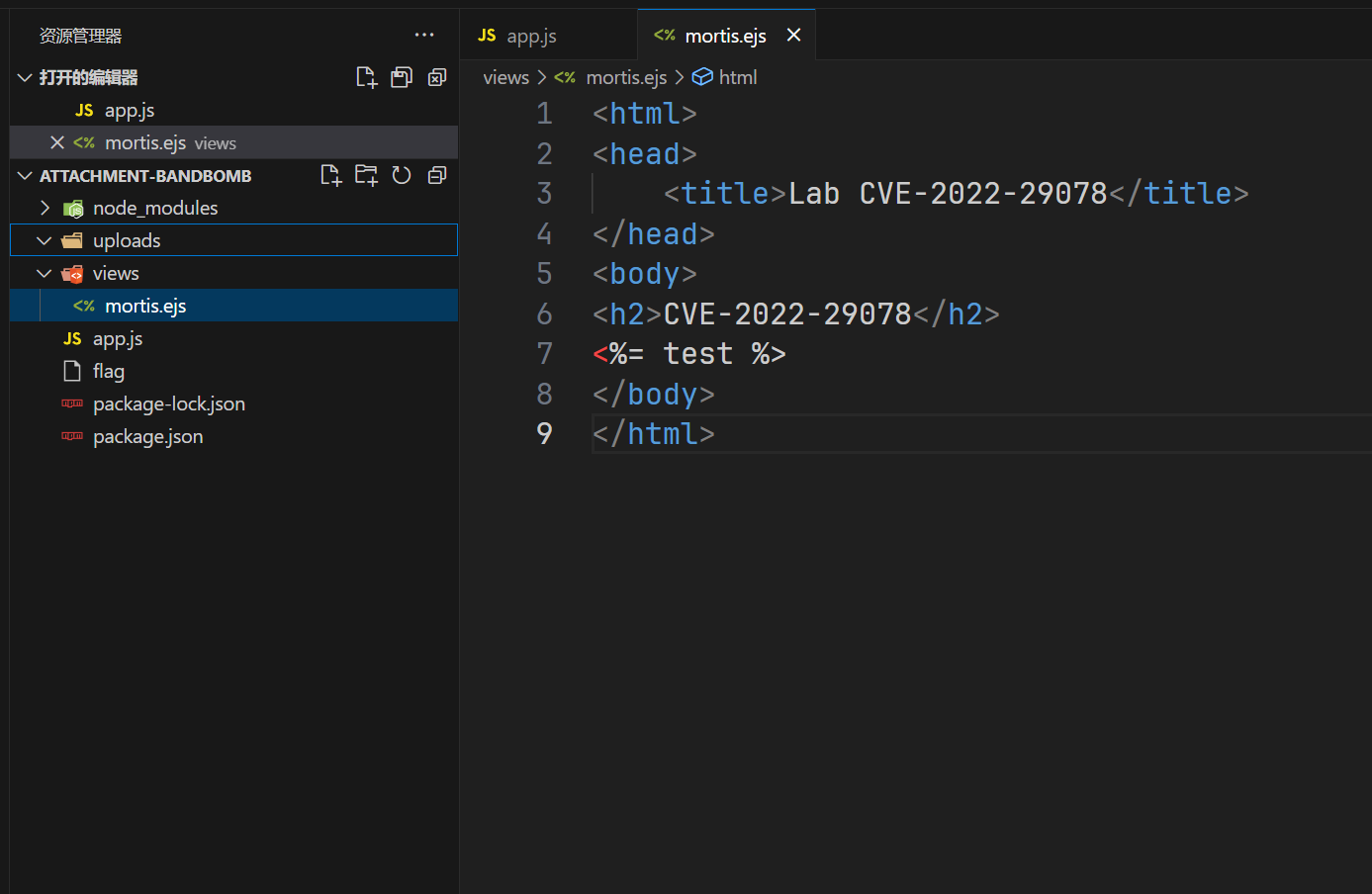Collapse all folders in explorer

tap(436, 175)
